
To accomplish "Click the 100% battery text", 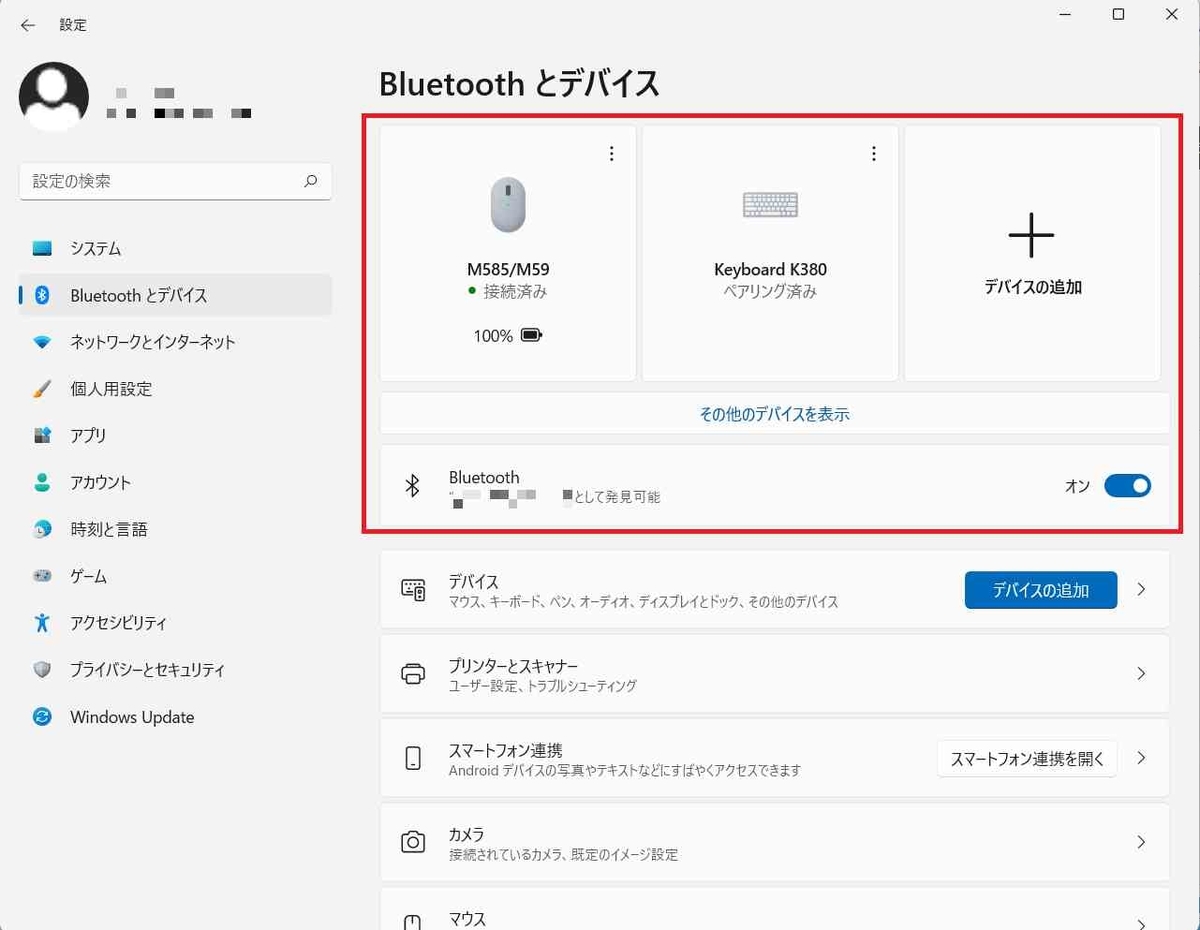I will point(493,336).
